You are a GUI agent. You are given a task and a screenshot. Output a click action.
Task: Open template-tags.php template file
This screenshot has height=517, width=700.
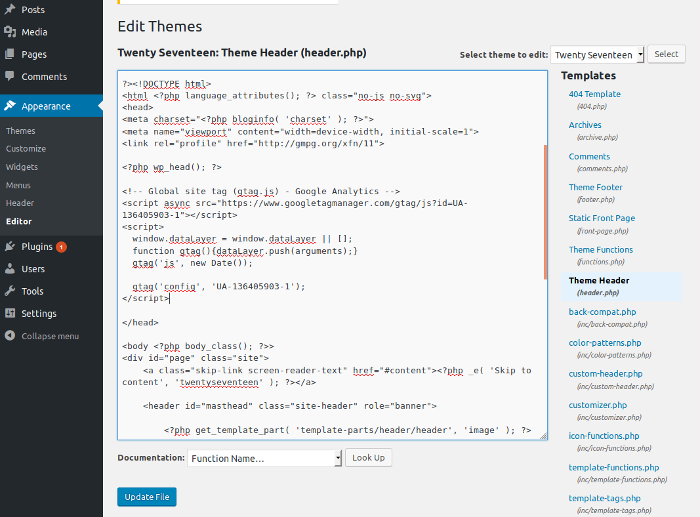(x=604, y=498)
